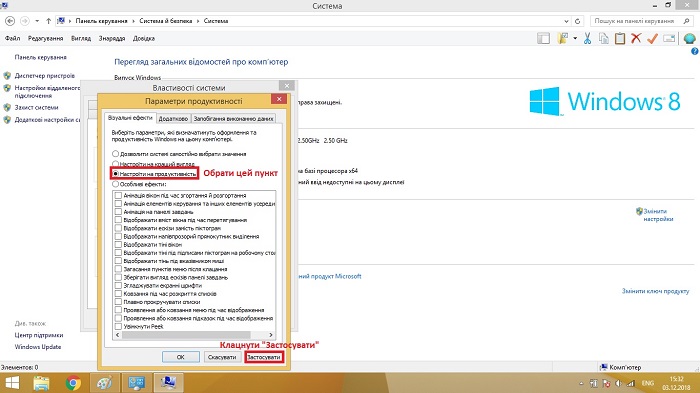700x393 pixels.
Task: Open Classic Shell settings shell icon
Action: [x=689, y=38]
